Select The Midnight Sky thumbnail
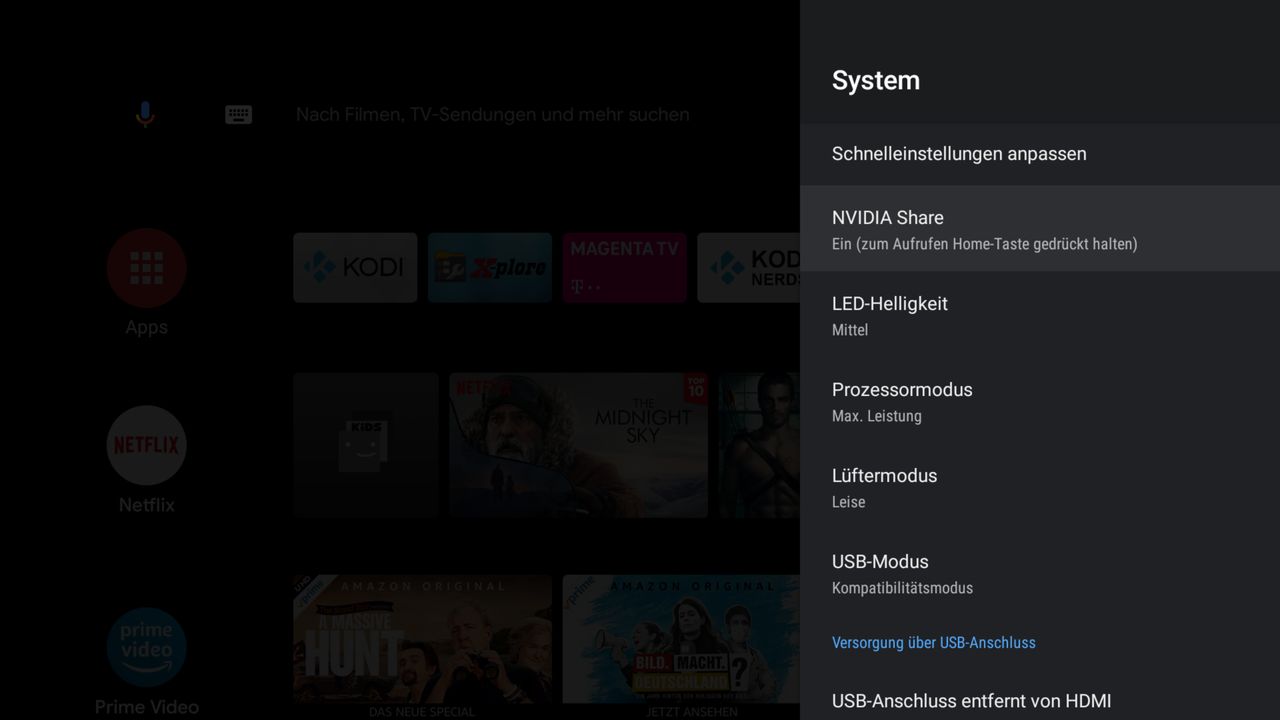Viewport: 1280px width, 720px height. coord(578,445)
